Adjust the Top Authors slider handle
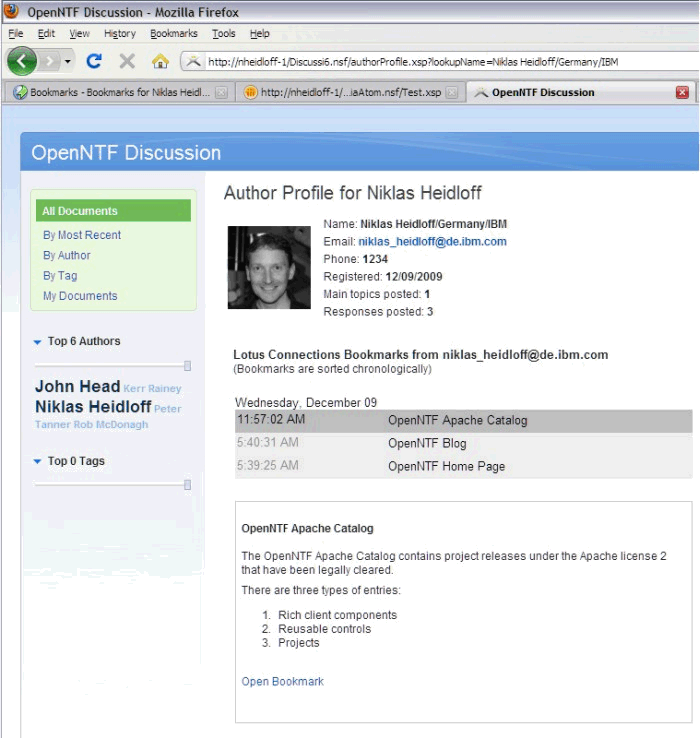 pos(187,366)
